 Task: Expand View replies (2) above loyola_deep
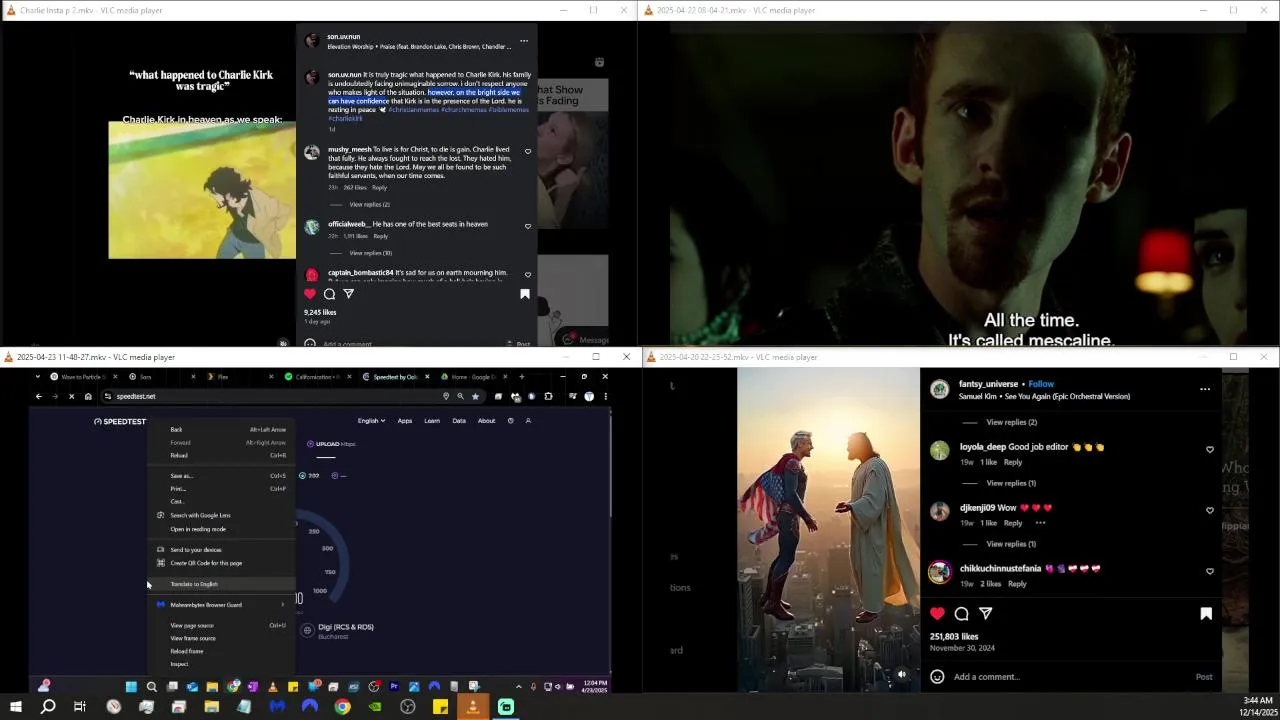[1011, 422]
